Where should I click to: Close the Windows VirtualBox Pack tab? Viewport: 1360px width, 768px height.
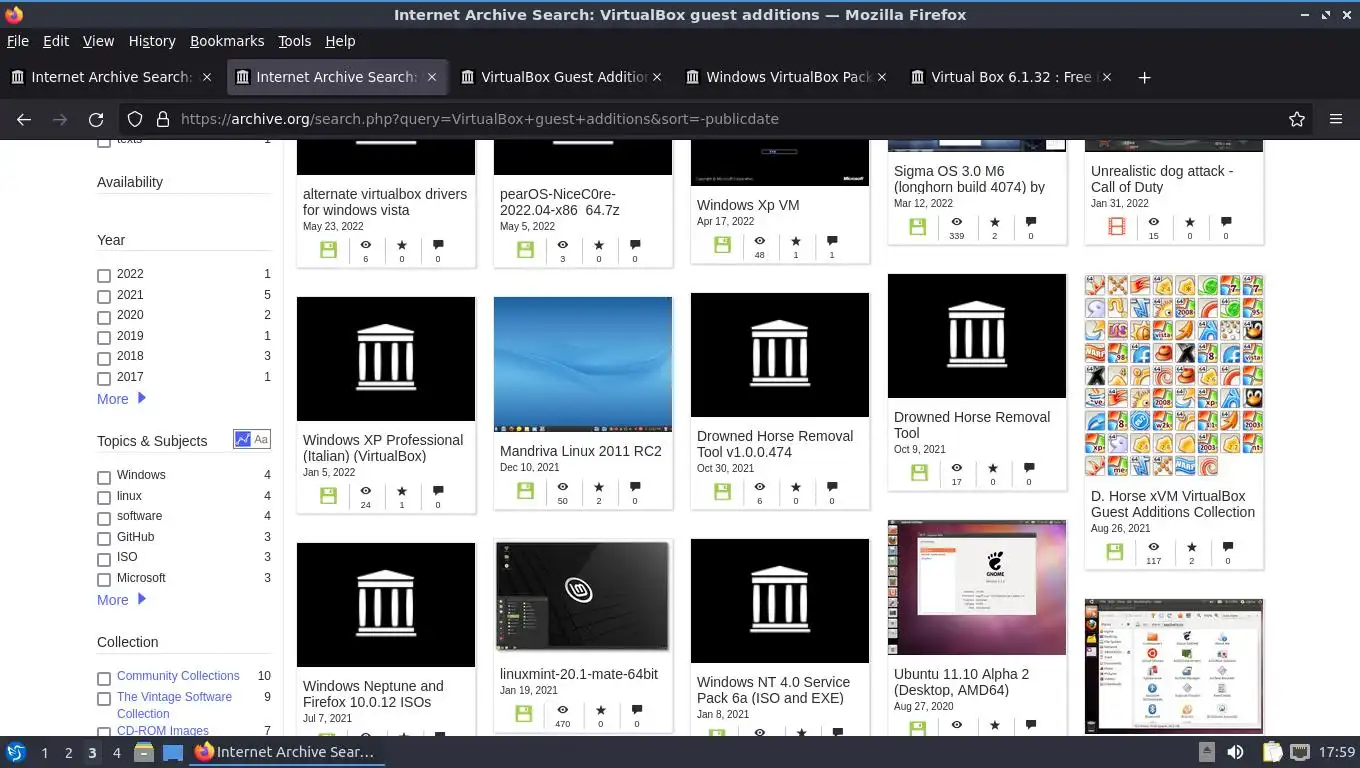tap(882, 77)
